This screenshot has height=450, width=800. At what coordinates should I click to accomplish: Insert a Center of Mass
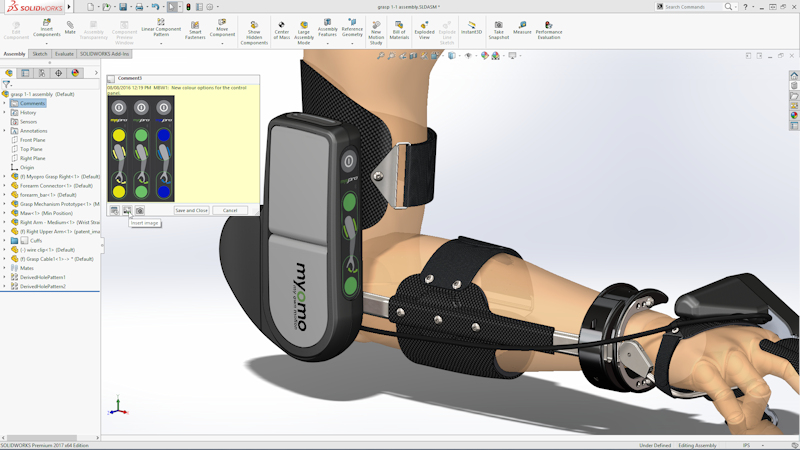pyautogui.click(x=282, y=31)
